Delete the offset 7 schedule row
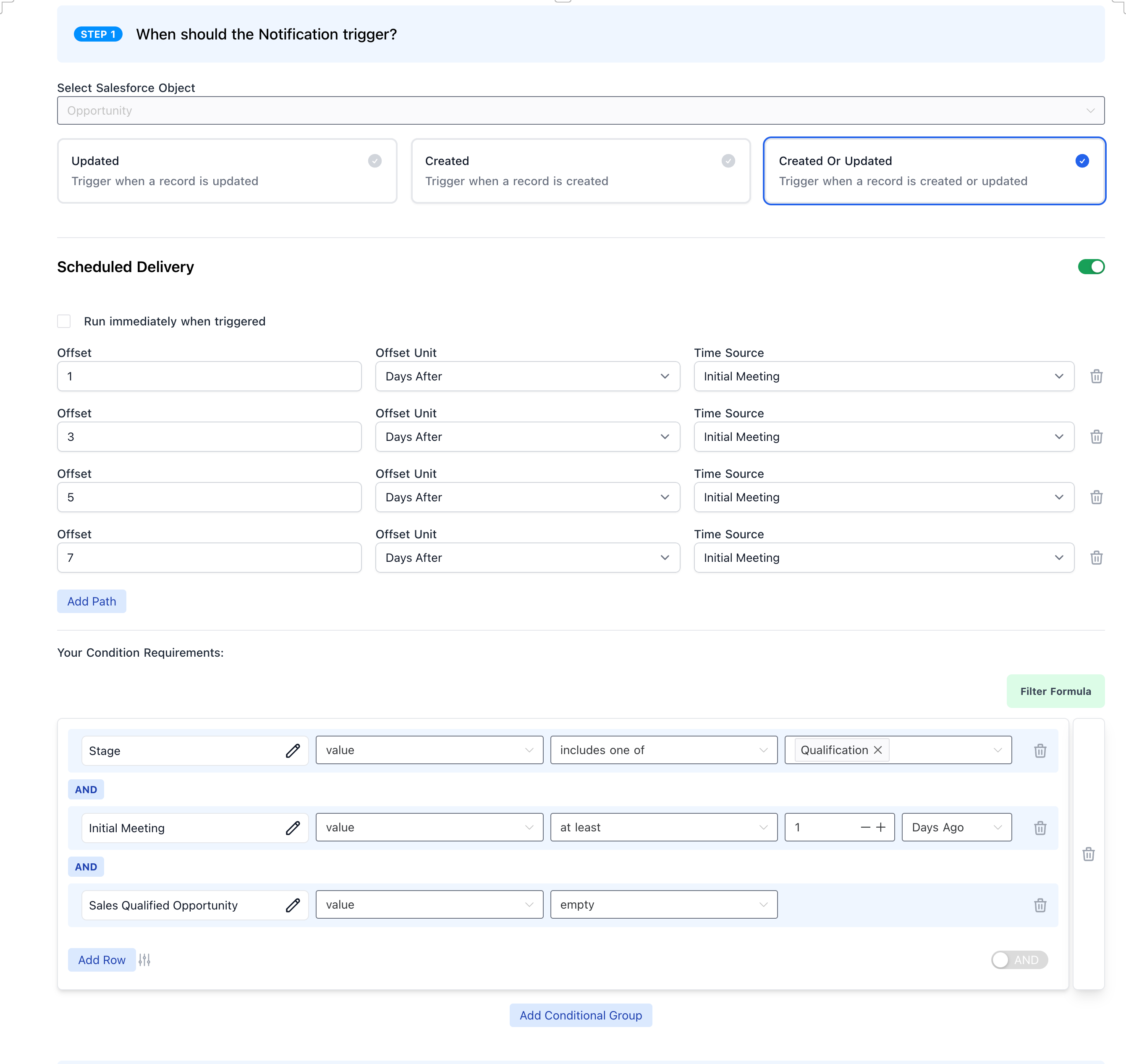Viewport: 1126px width, 1064px height. click(1096, 558)
